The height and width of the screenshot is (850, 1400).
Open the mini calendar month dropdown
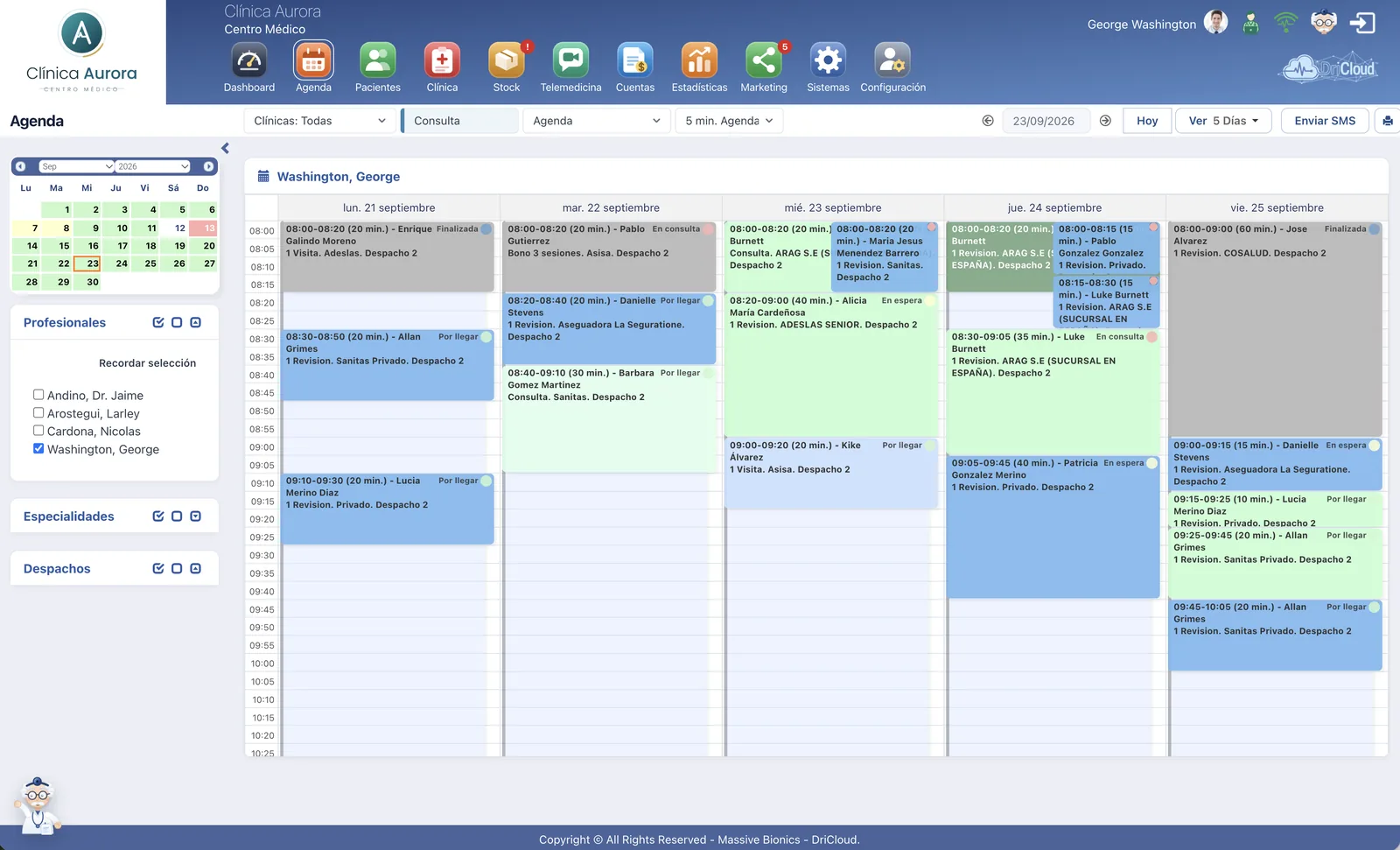pyautogui.click(x=77, y=166)
